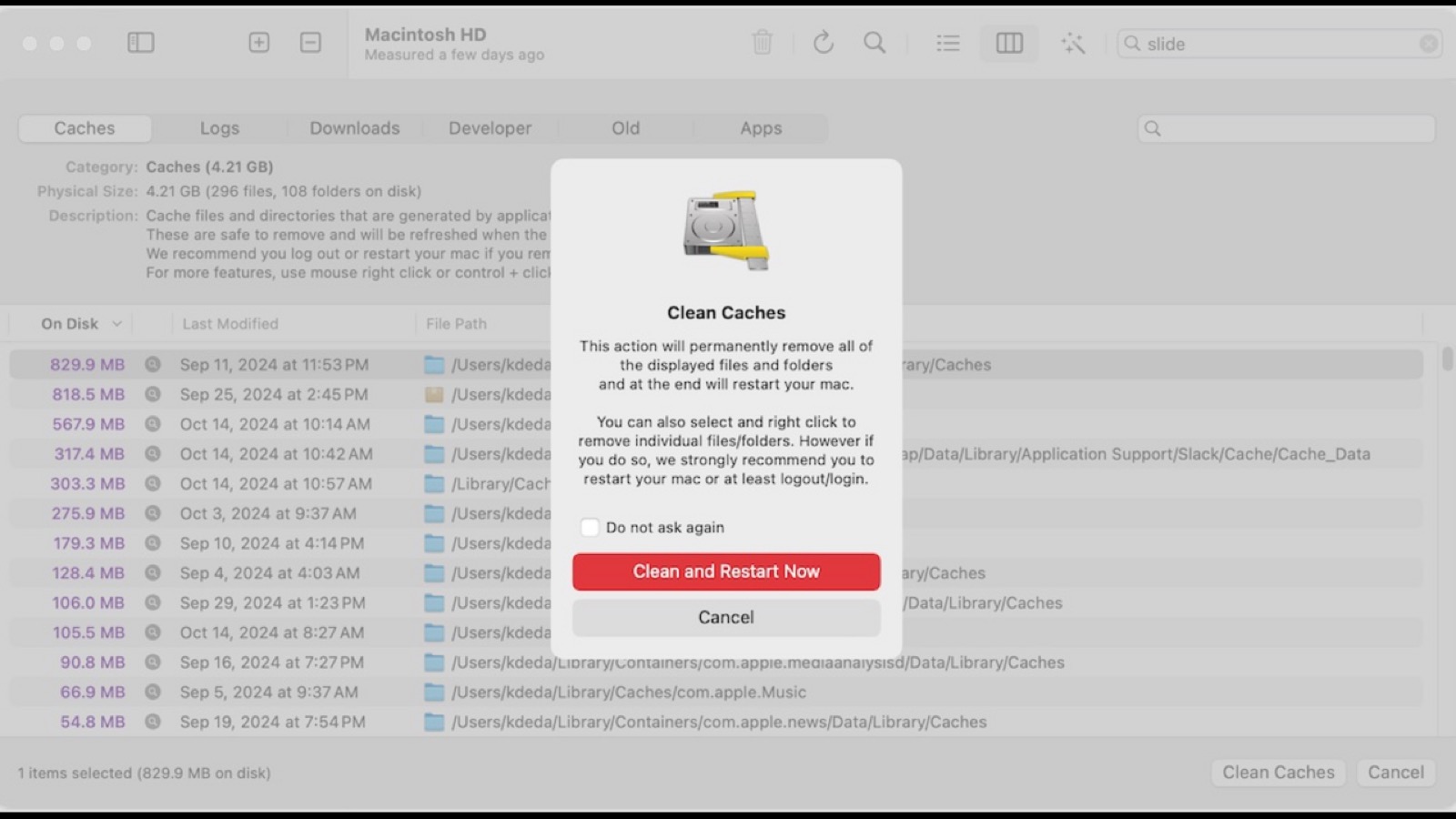Click the magnifier search icon in toolbar

[x=875, y=43]
